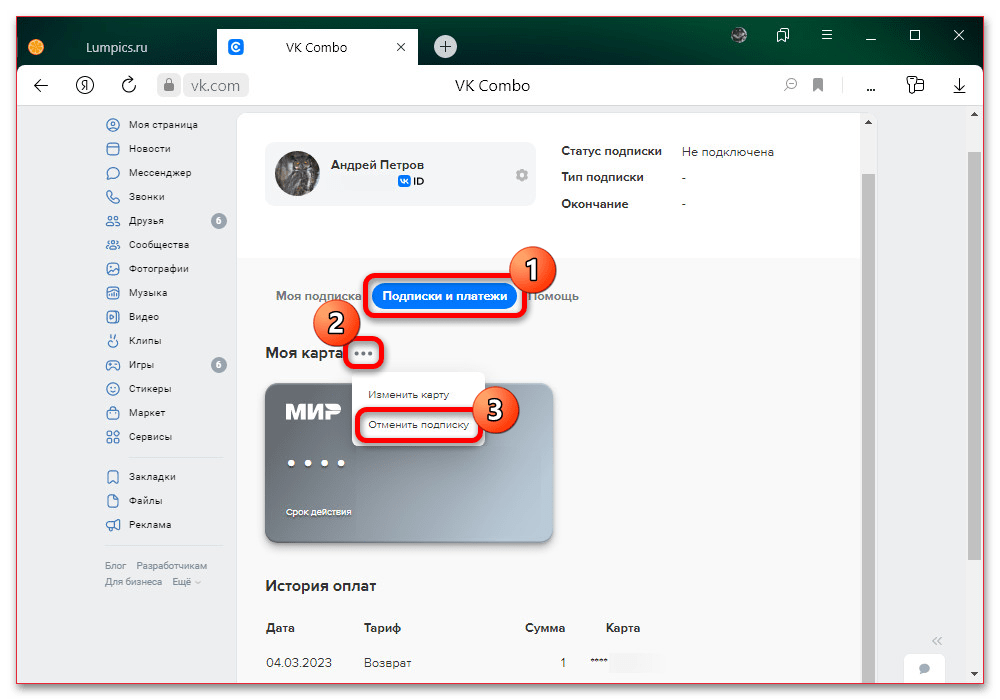The width and height of the screenshot is (1000, 700).
Task: Click the vk.com address field
Action: click(x=216, y=85)
